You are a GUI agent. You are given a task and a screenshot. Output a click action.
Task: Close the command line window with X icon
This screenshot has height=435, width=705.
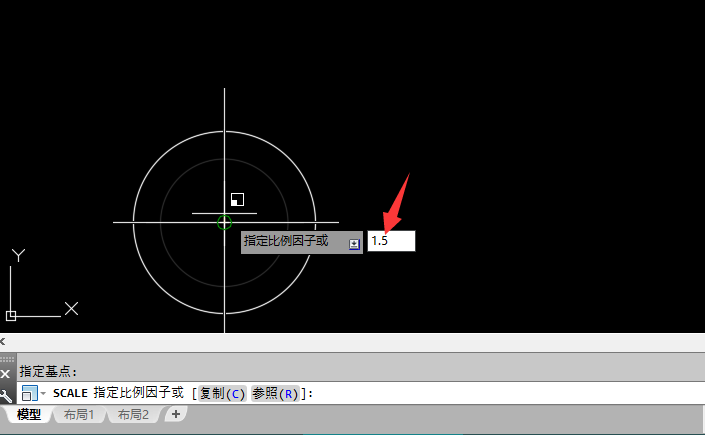pyautogui.click(x=5, y=374)
